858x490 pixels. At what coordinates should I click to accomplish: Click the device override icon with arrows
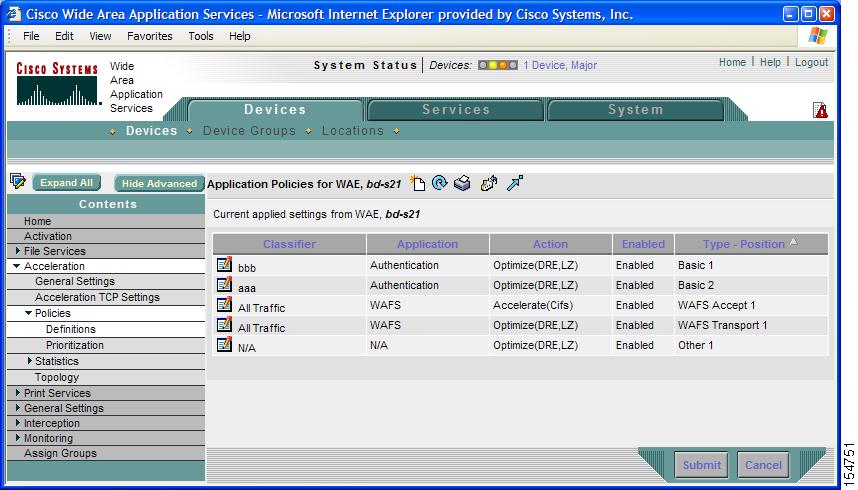[x=489, y=183]
